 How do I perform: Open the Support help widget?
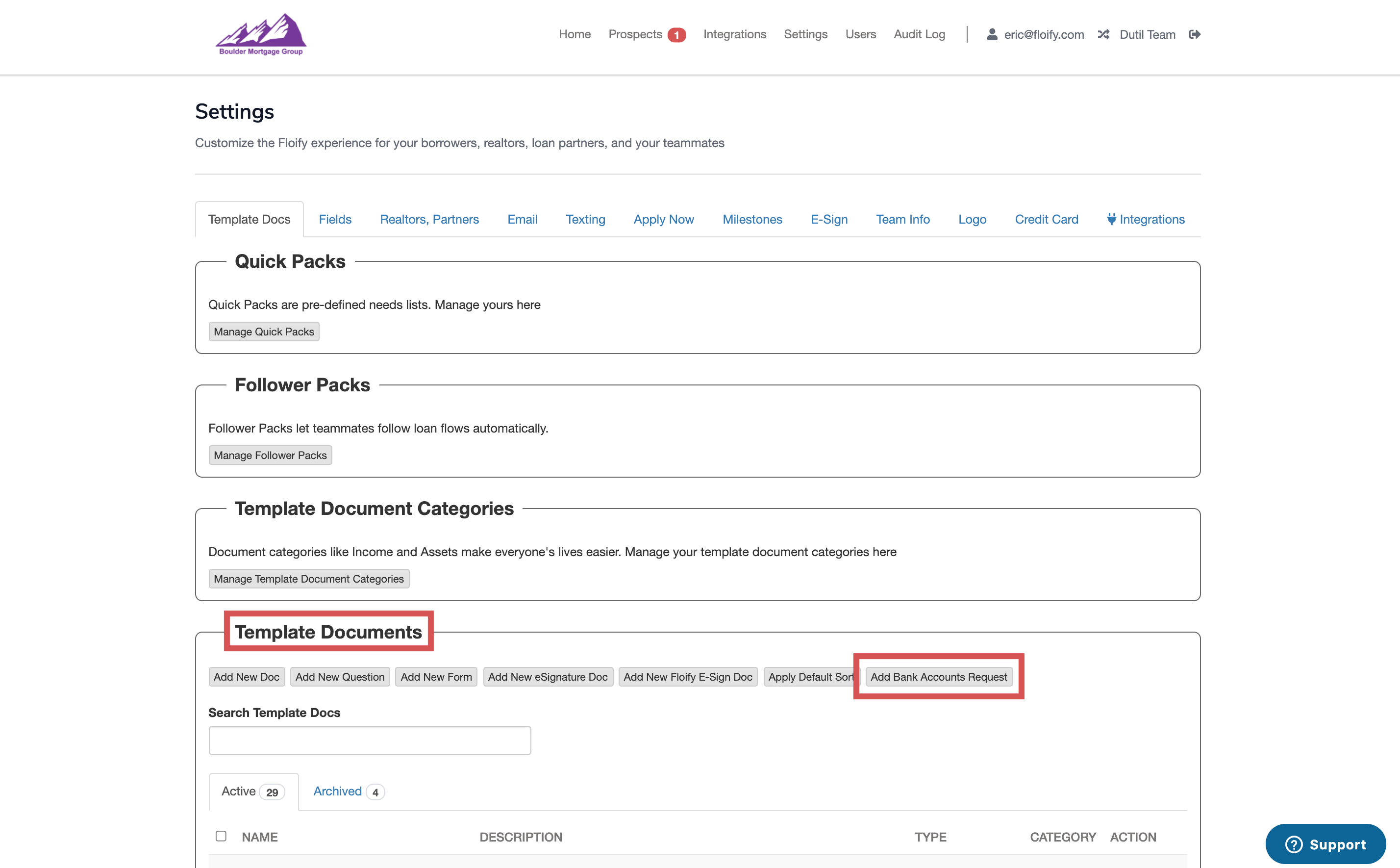pos(1325,844)
